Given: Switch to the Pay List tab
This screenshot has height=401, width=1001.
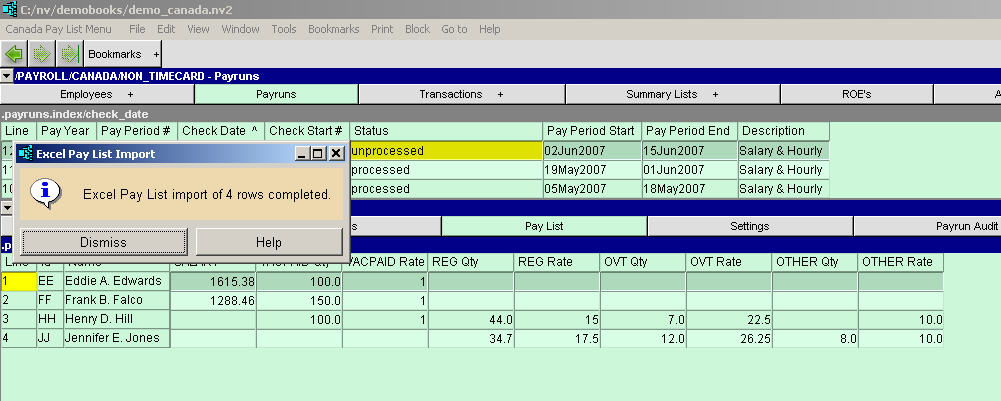Looking at the screenshot, I should tap(544, 227).
